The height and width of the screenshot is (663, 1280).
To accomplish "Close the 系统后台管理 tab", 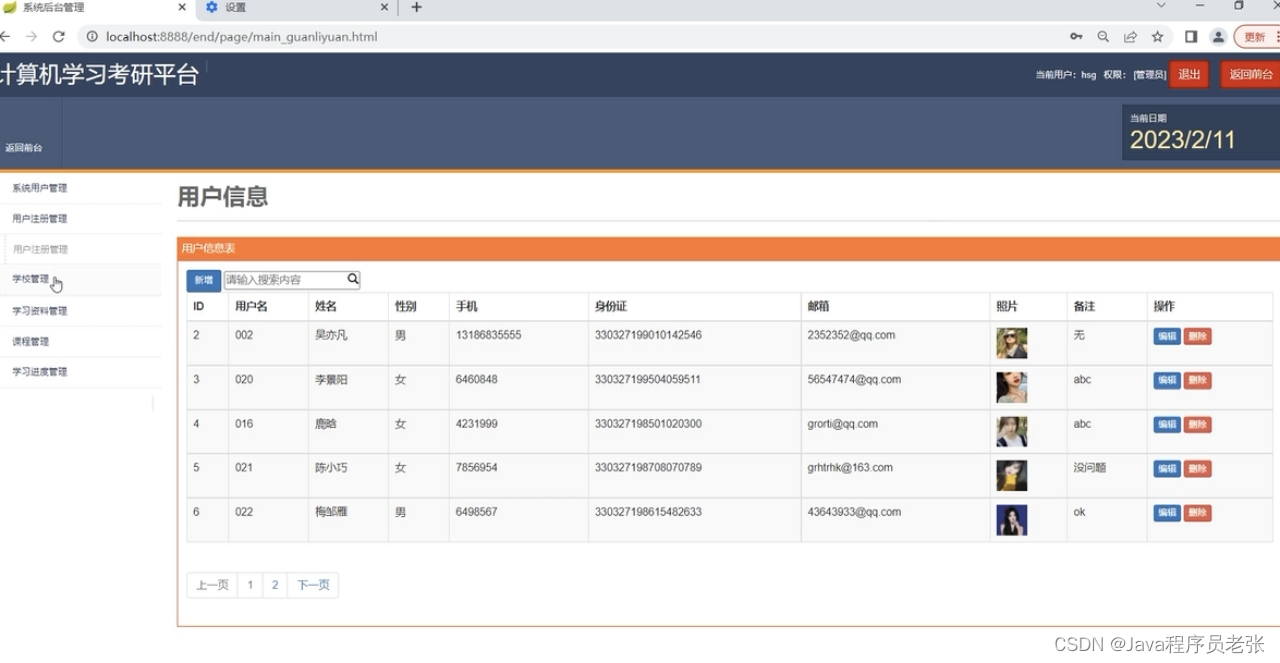I will 182,7.
